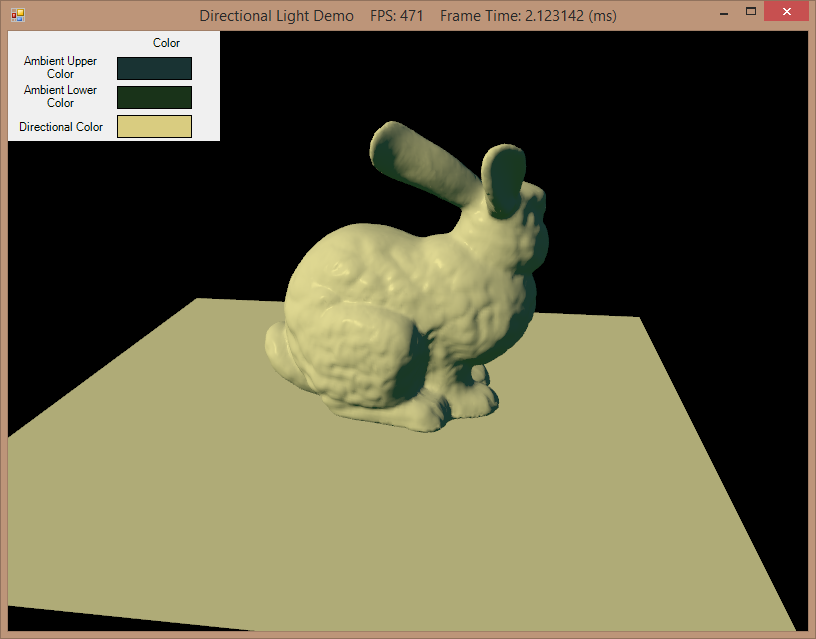Click the "Color" column header

click(166, 43)
